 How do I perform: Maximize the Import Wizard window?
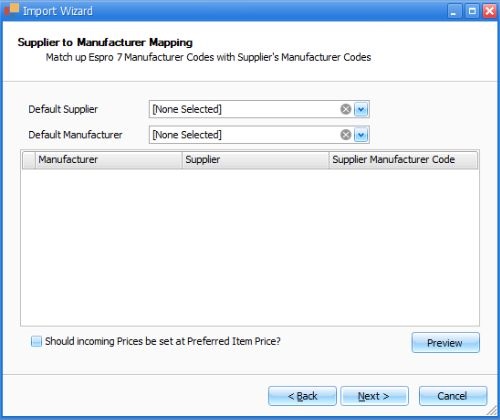coord(472,11)
